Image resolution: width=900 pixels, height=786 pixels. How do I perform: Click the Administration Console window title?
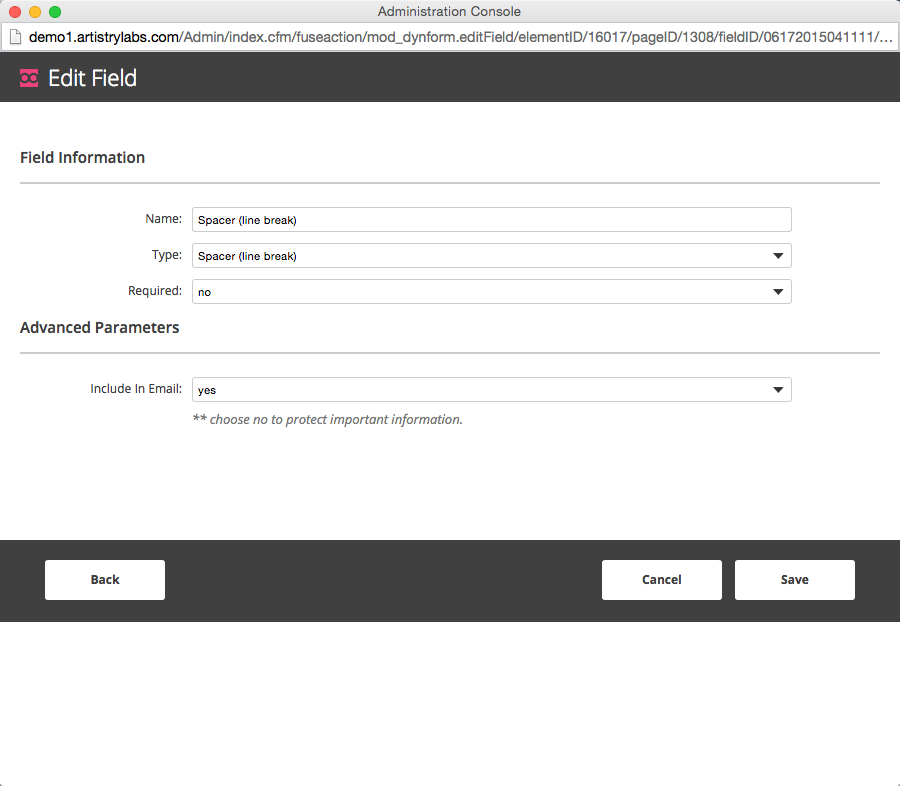(449, 11)
